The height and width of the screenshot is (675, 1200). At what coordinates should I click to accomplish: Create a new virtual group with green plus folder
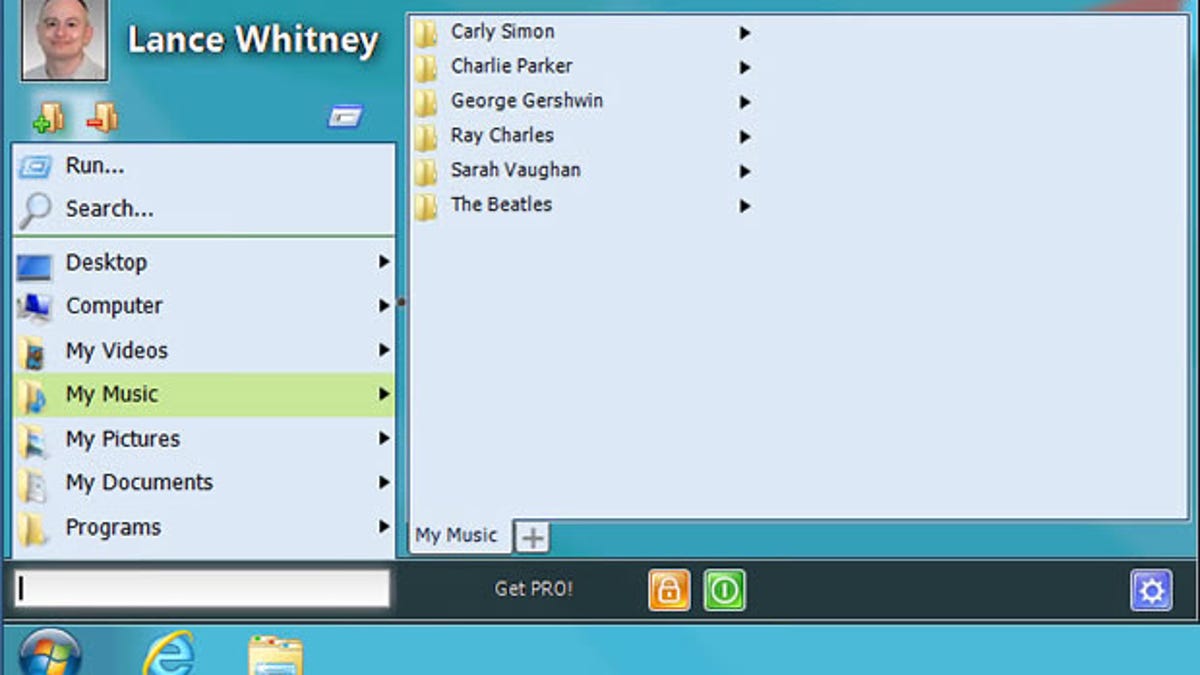point(48,117)
